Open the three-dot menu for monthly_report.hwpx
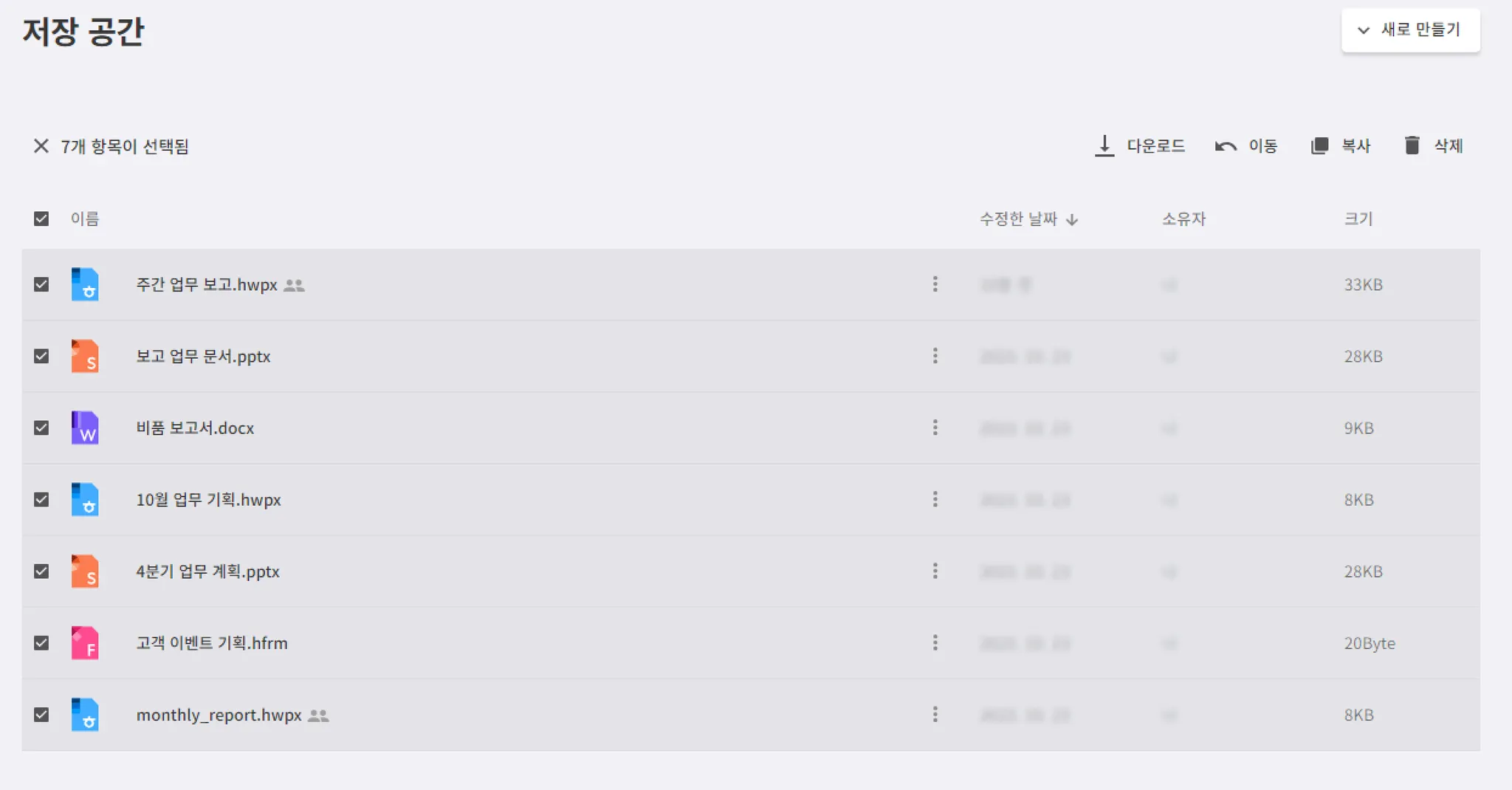The image size is (1512, 790). click(x=935, y=714)
